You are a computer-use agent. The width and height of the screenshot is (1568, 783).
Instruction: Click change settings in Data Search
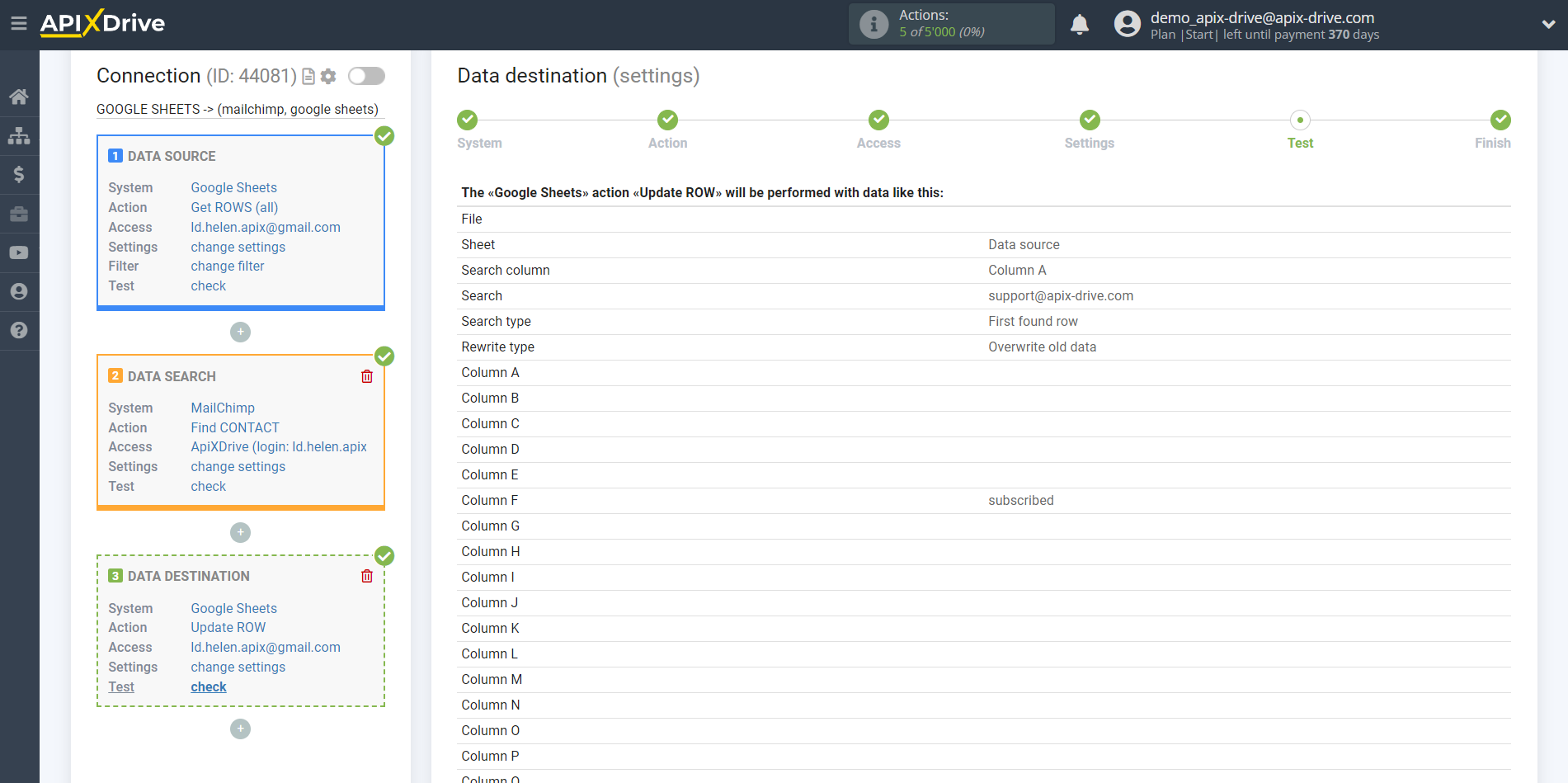[238, 466]
